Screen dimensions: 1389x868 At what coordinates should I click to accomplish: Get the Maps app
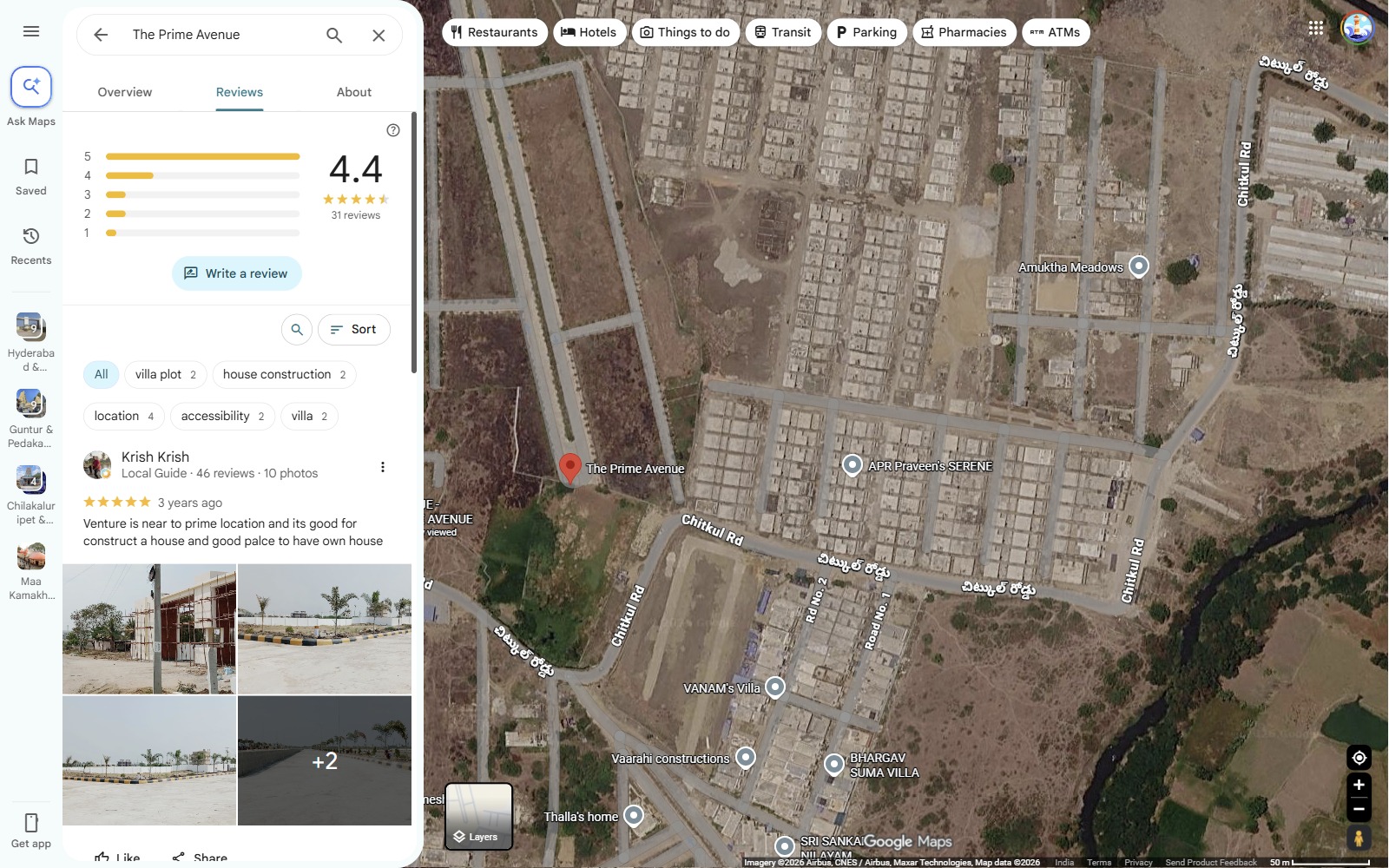31,830
